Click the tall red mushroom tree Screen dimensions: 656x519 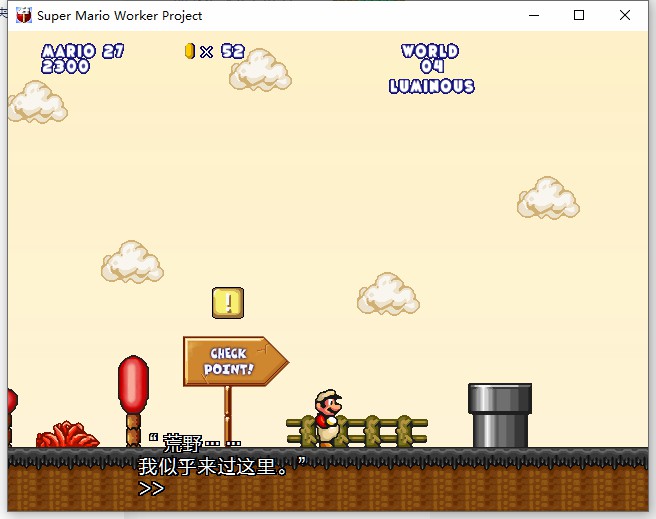click(133, 401)
